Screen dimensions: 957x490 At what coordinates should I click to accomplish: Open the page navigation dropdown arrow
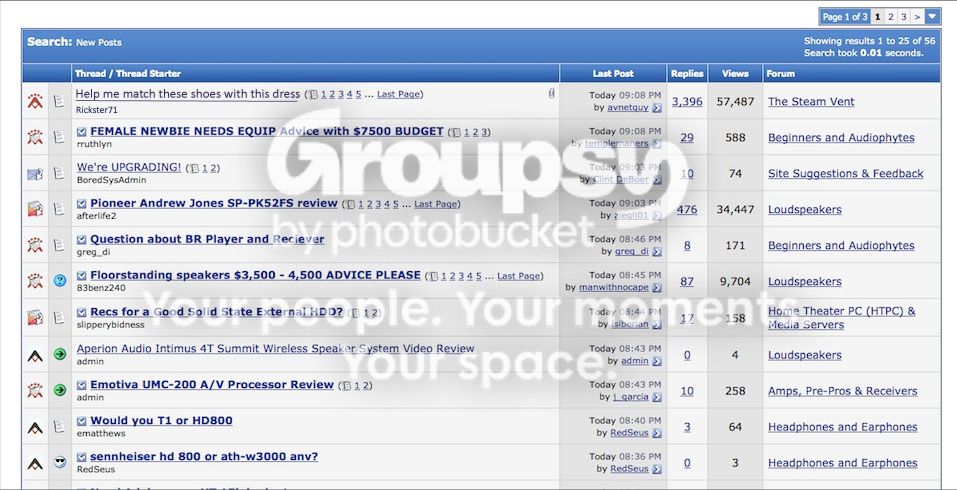click(x=932, y=16)
